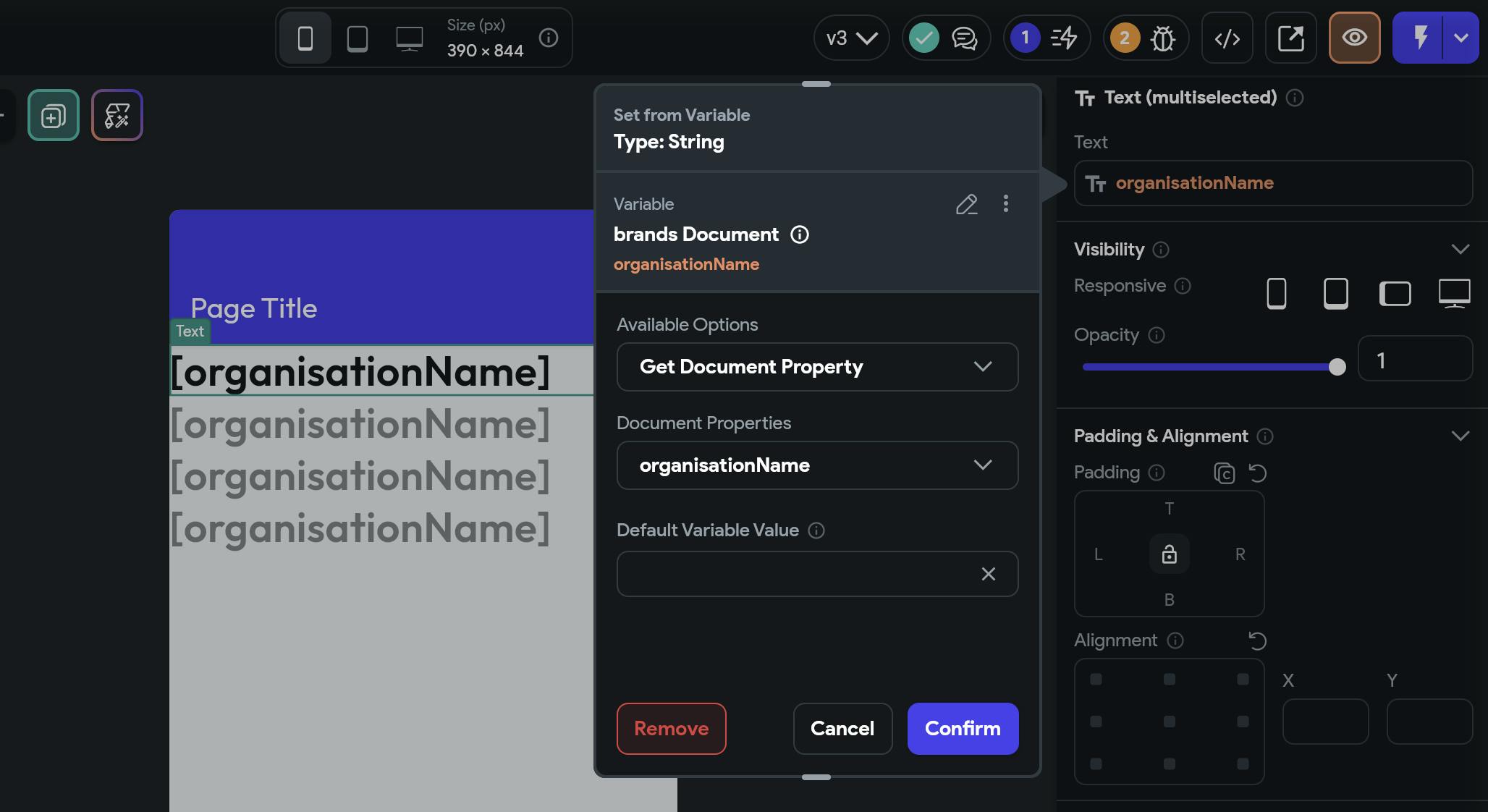Image resolution: width=1488 pixels, height=812 pixels.
Task: Toggle desktop responsive visibility
Action: point(1454,293)
